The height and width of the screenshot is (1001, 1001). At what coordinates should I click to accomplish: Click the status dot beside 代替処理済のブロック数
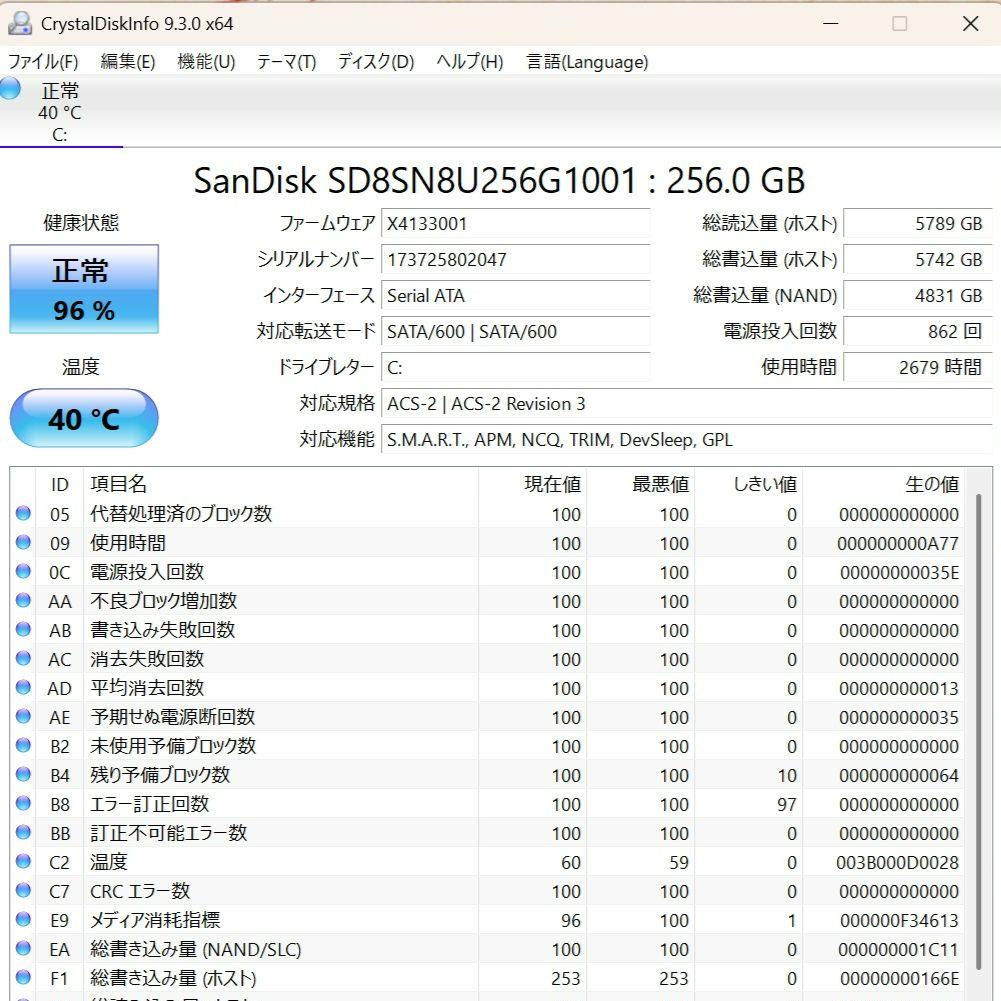pos(25,514)
